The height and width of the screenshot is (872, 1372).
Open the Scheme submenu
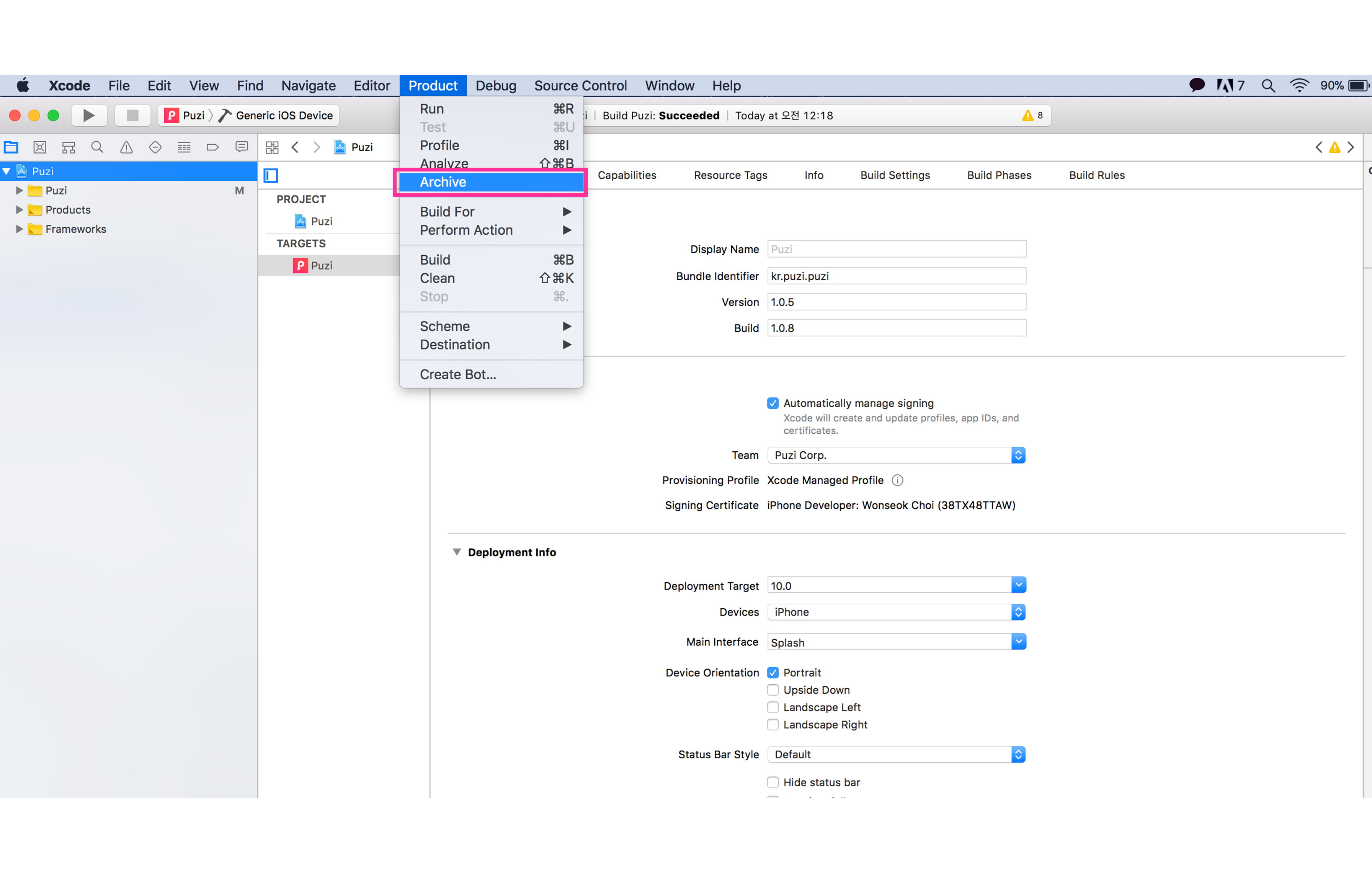491,327
